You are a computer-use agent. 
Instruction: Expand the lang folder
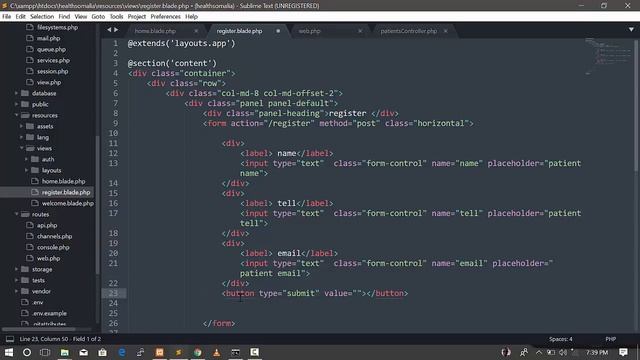point(21,138)
